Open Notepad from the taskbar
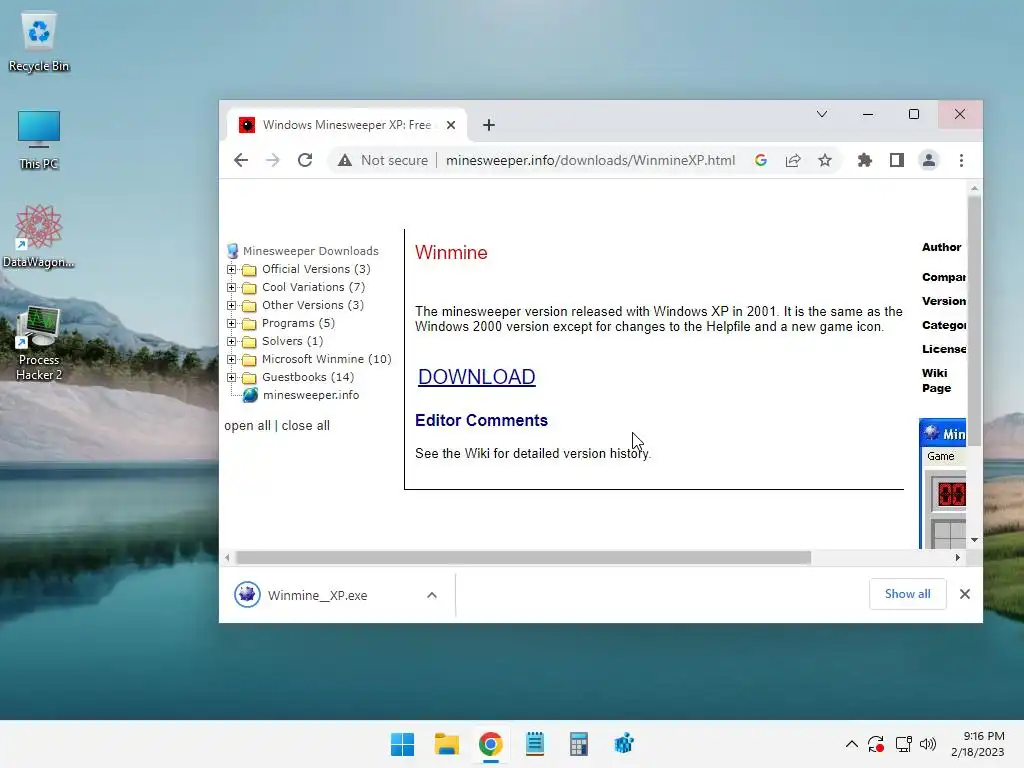The width and height of the screenshot is (1024, 768). point(535,744)
